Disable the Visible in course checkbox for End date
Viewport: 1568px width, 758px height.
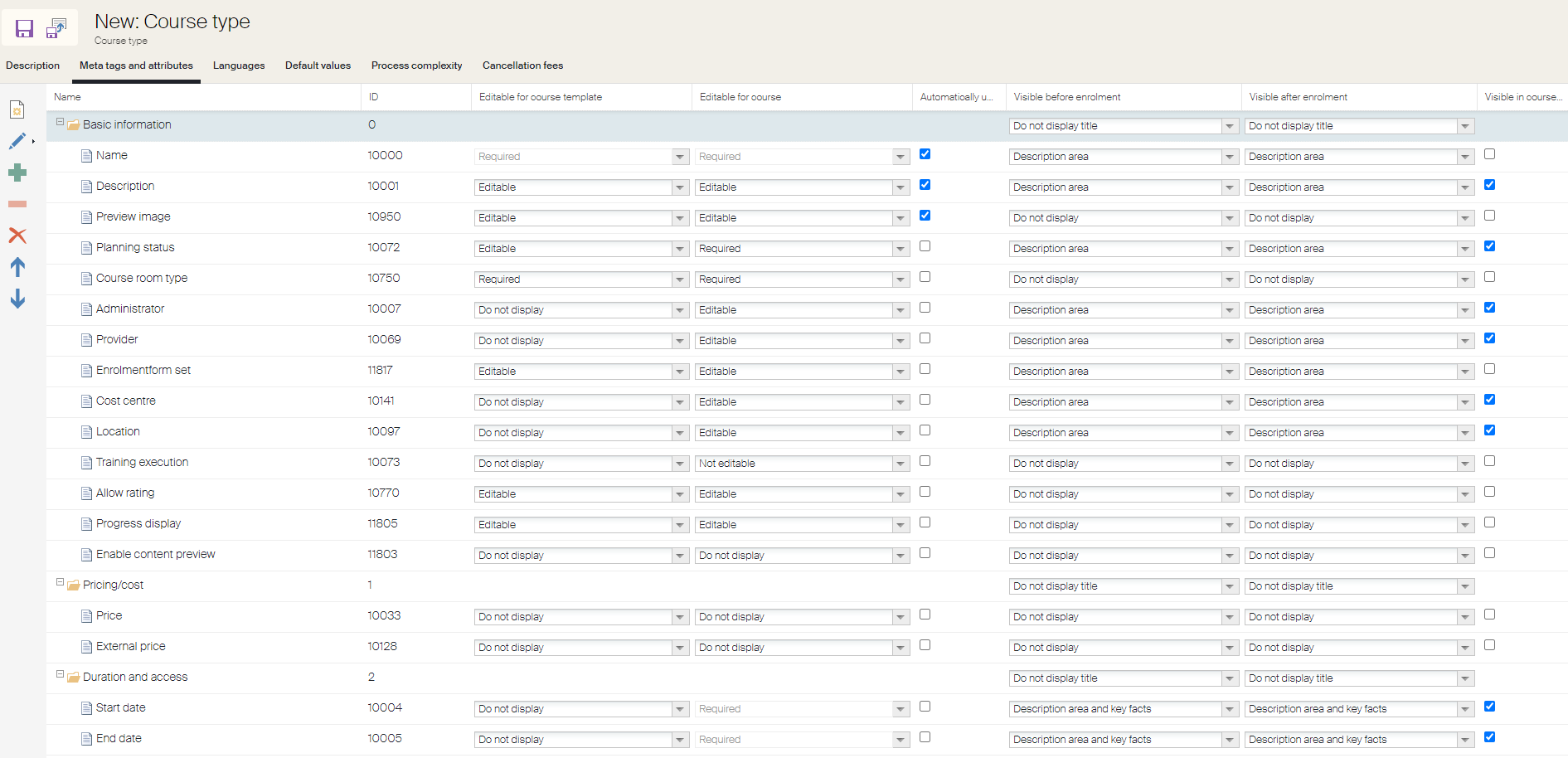pos(1489,736)
